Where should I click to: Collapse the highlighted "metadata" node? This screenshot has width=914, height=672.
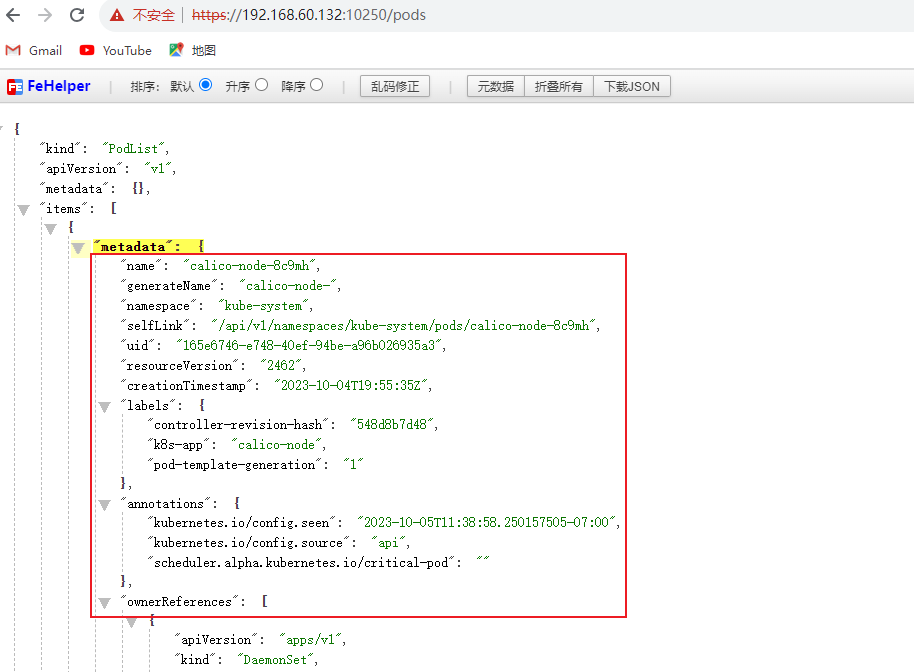point(78,249)
